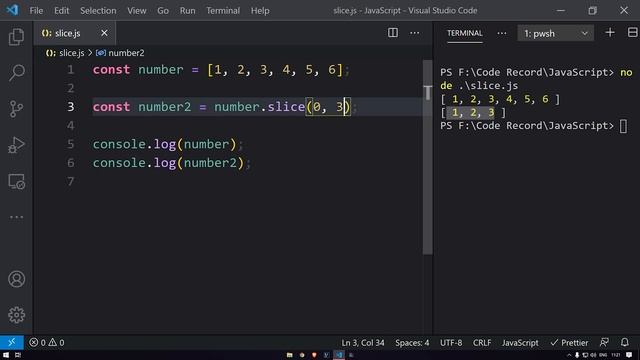This screenshot has height=360, width=640.
Task: Open the Terminal menu
Action: coord(223,11)
